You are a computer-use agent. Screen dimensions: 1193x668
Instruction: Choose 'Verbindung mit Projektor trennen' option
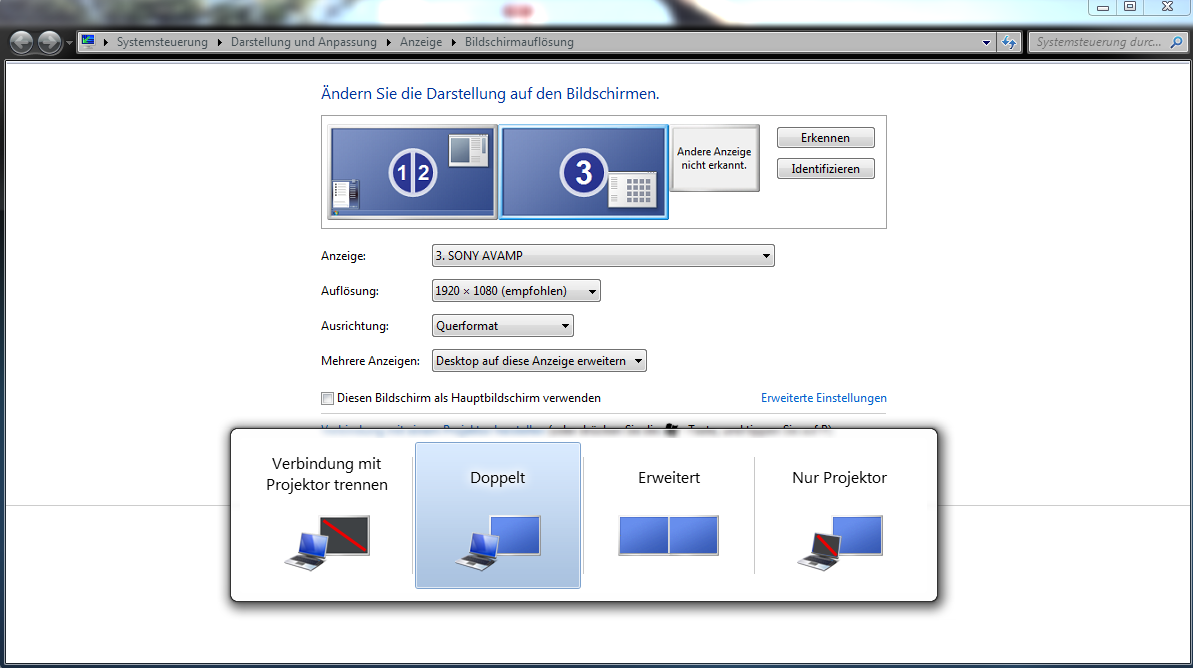[x=327, y=515]
